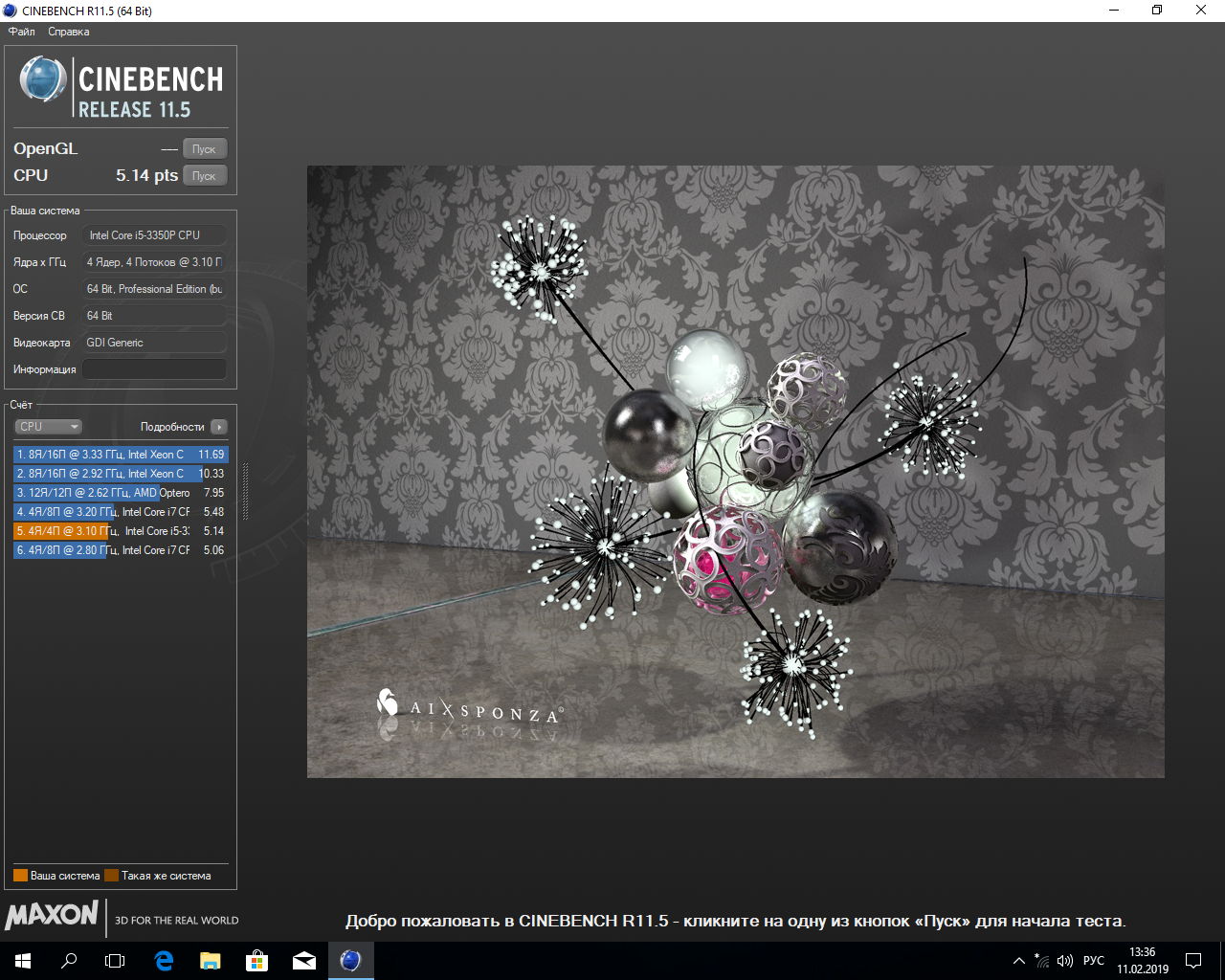Select ranking row 3 AMD Opteron 7.95
Screen dimensions: 1225x980
(x=121, y=493)
